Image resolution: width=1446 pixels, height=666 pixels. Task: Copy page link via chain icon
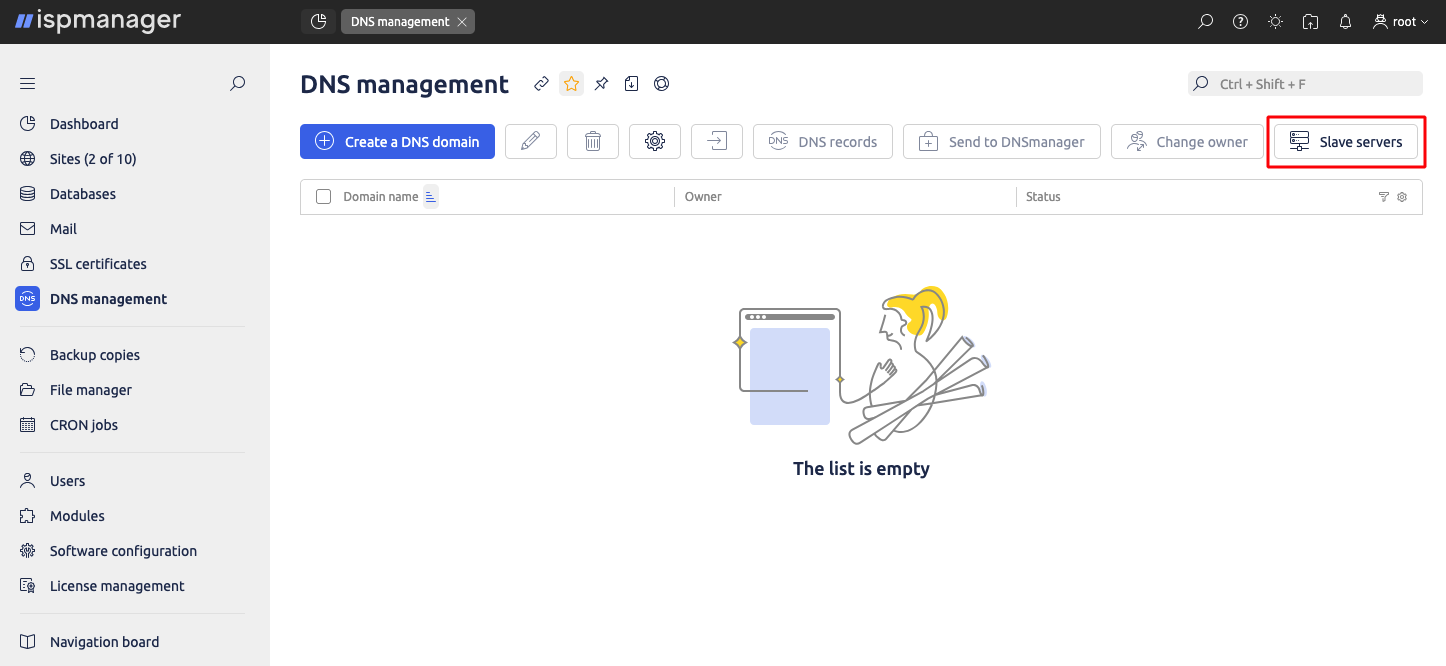point(541,84)
